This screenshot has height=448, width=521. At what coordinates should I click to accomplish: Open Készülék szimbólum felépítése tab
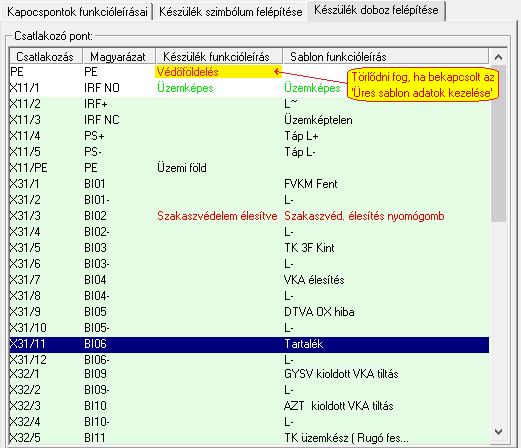coord(230,12)
